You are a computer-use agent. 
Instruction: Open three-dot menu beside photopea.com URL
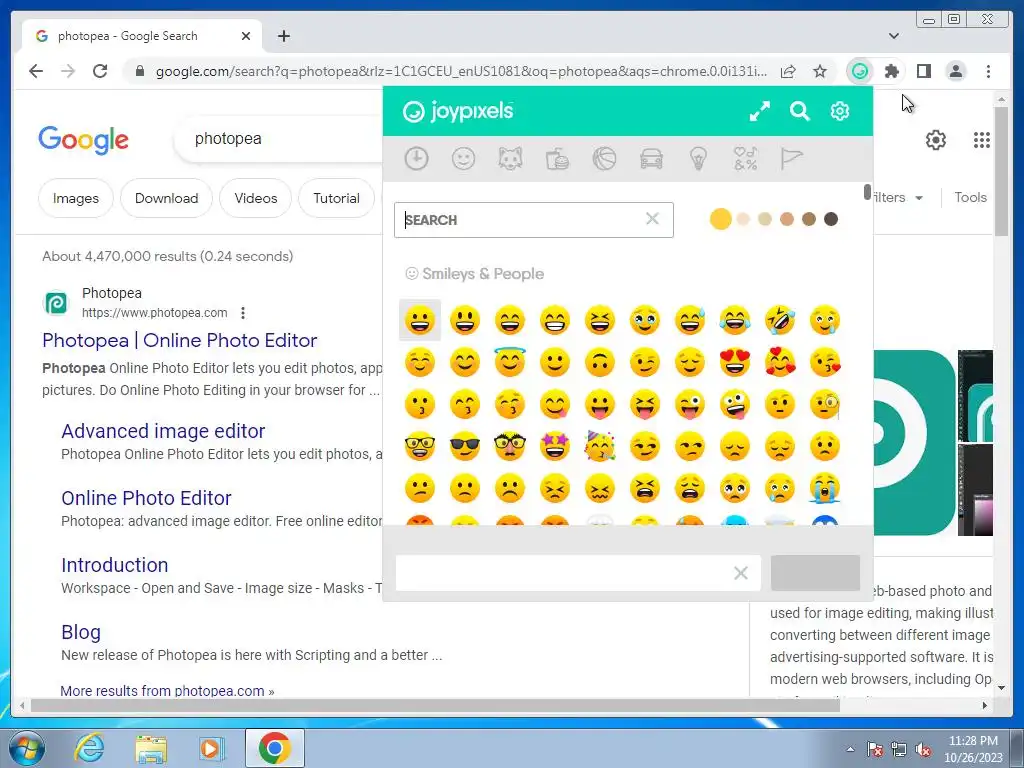[243, 313]
